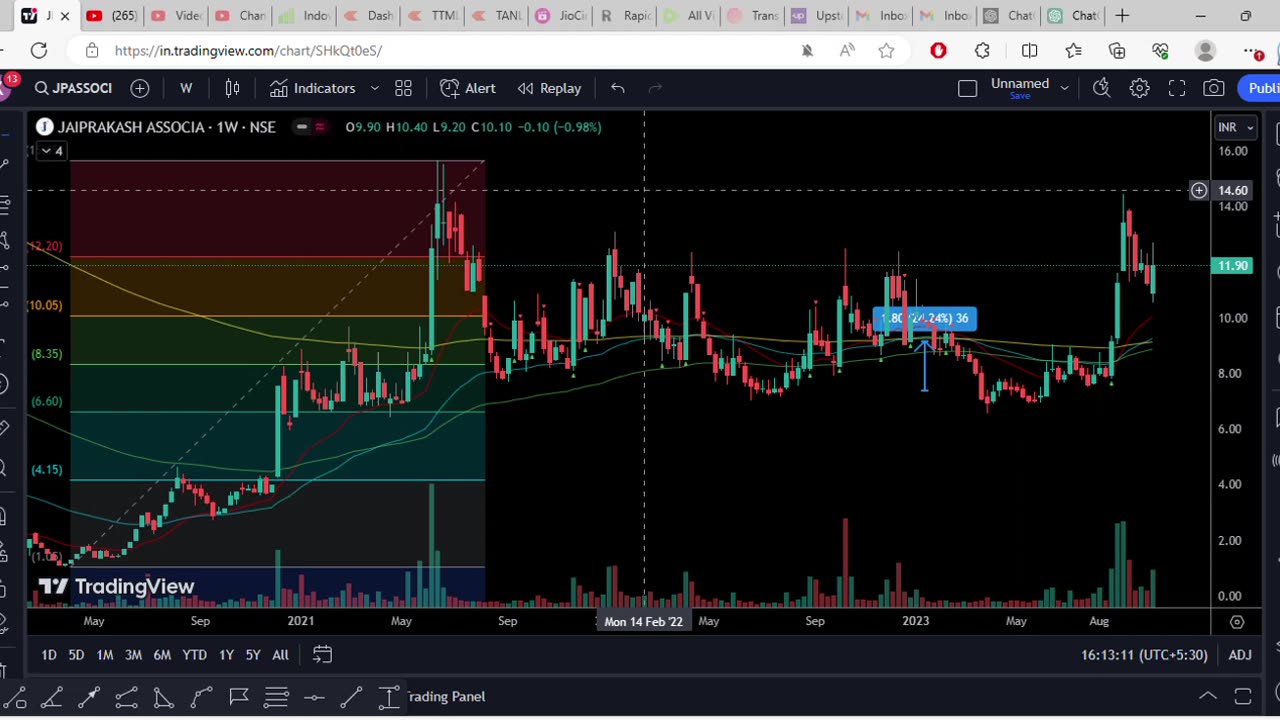Select the flag mark drawing tool
The height and width of the screenshot is (720, 1280).
click(239, 697)
